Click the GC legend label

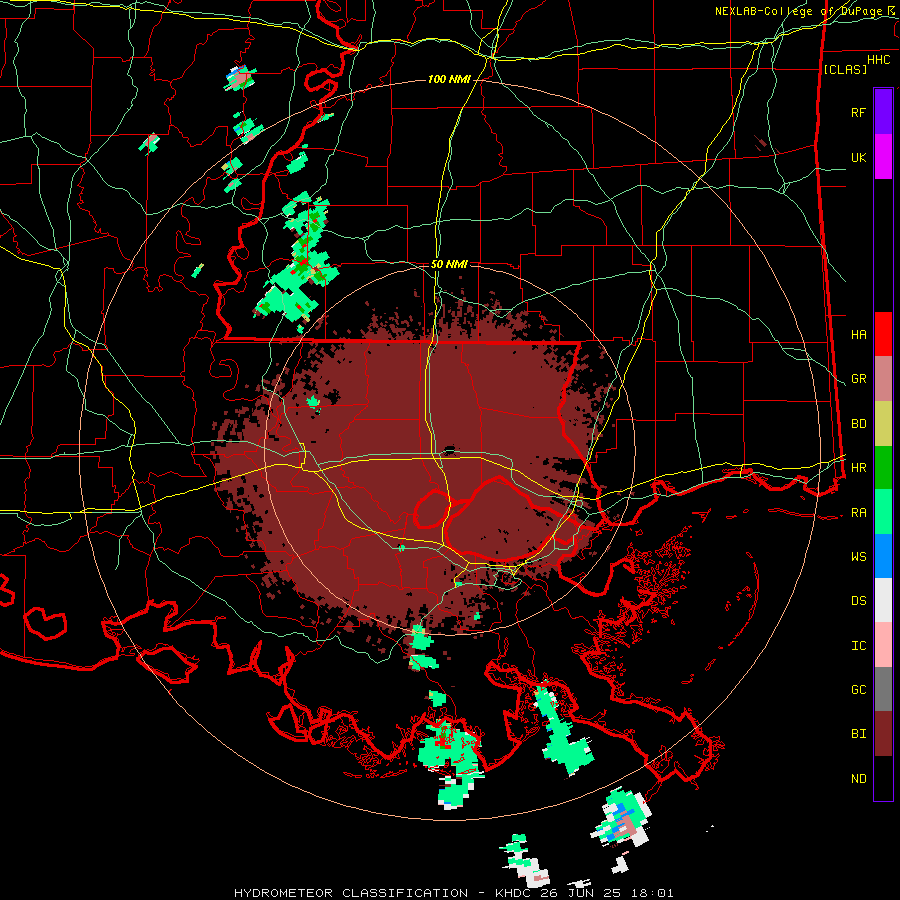(x=858, y=690)
